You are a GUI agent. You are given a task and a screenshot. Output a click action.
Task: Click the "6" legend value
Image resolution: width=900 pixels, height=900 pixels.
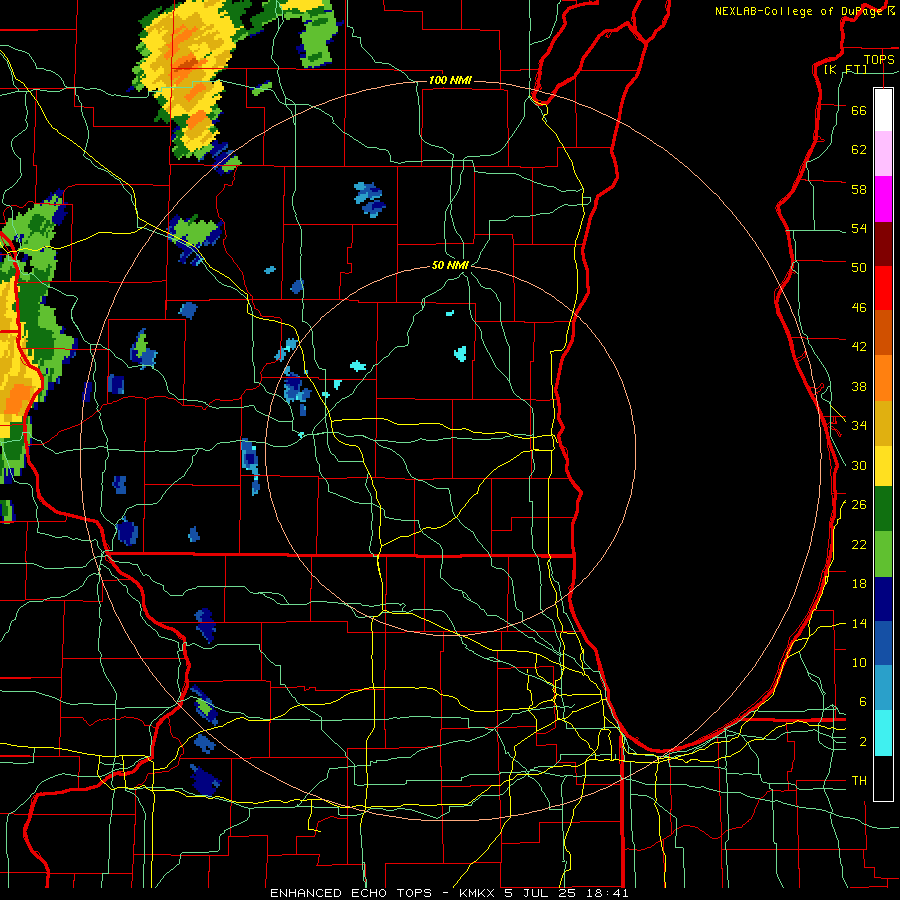862,702
